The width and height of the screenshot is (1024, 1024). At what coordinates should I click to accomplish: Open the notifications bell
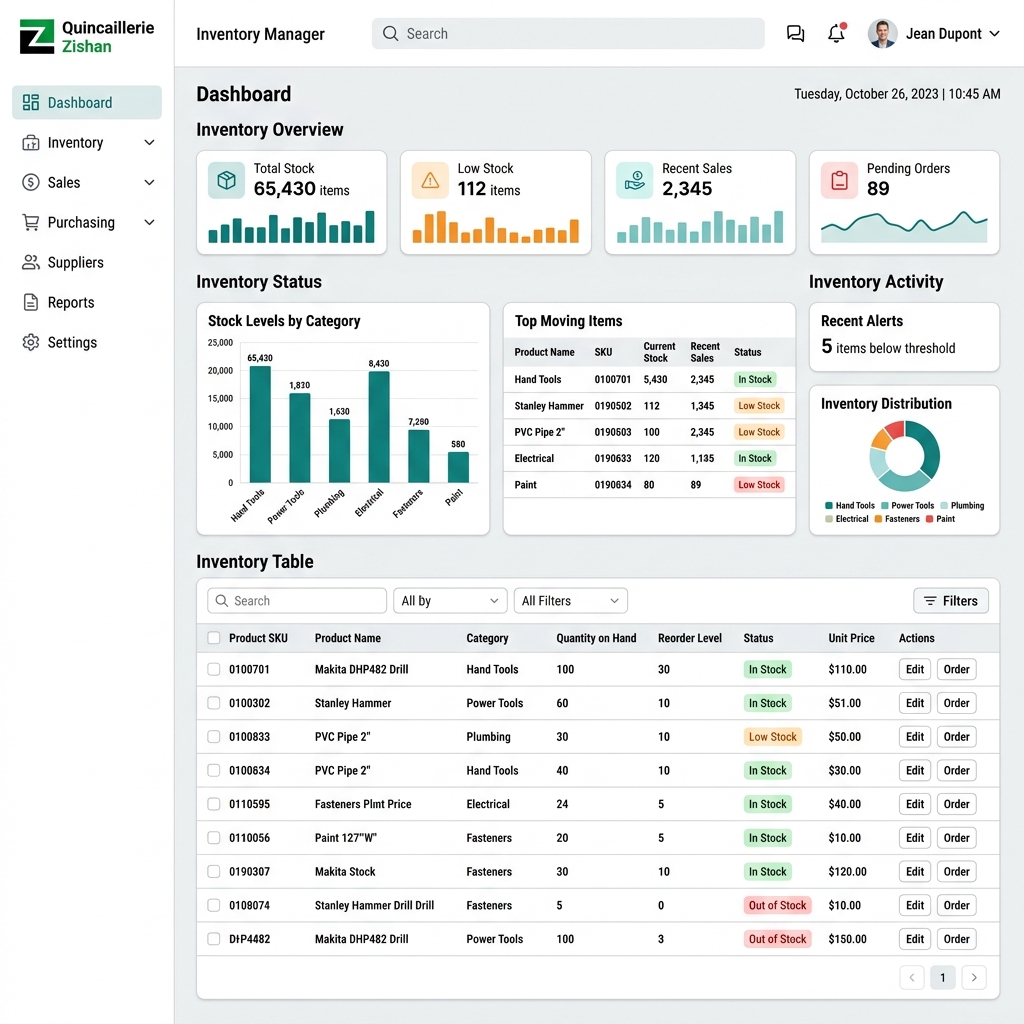837,33
